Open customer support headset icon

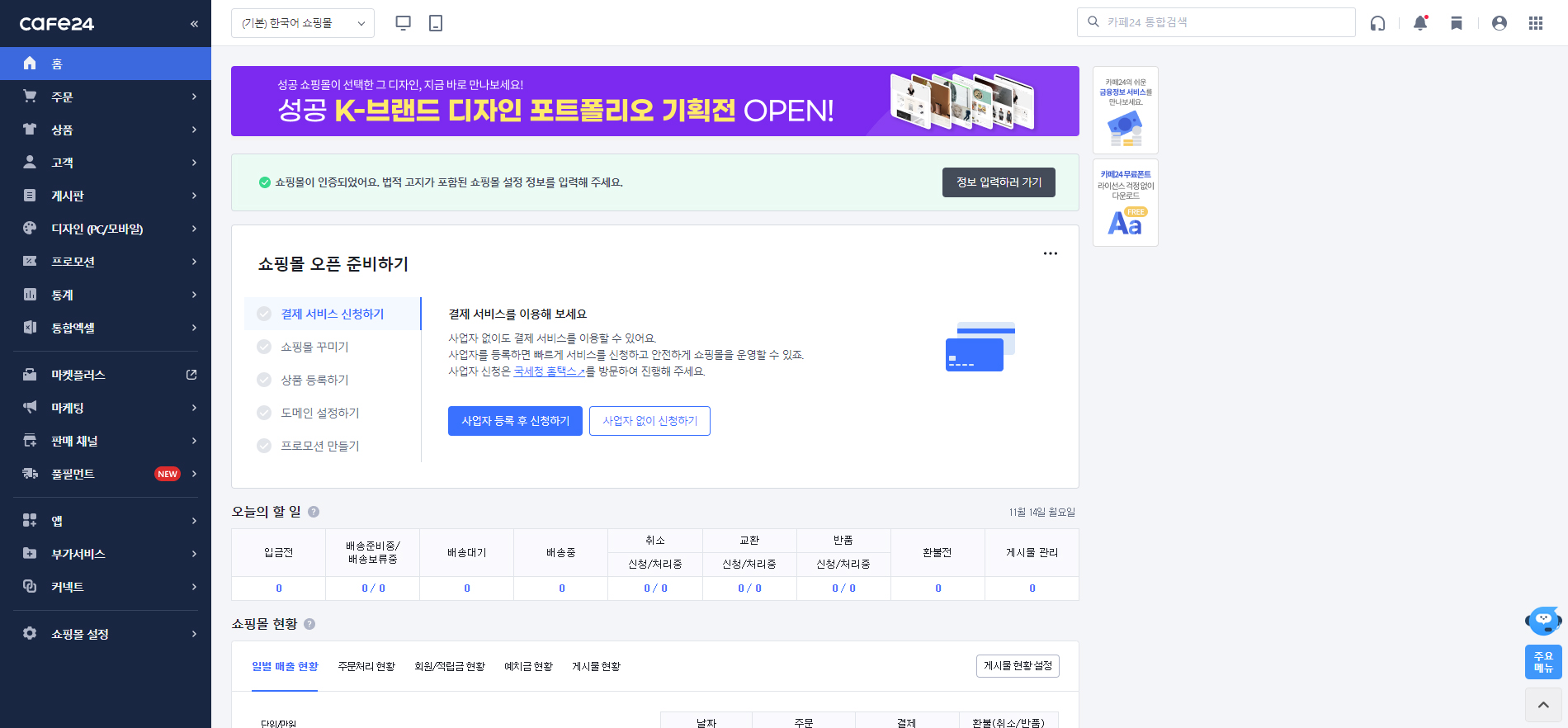(1377, 23)
